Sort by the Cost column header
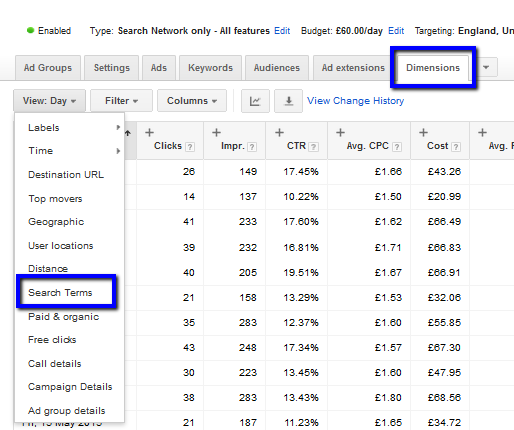Screen dimensions: 514x430 pyautogui.click(x=438, y=146)
